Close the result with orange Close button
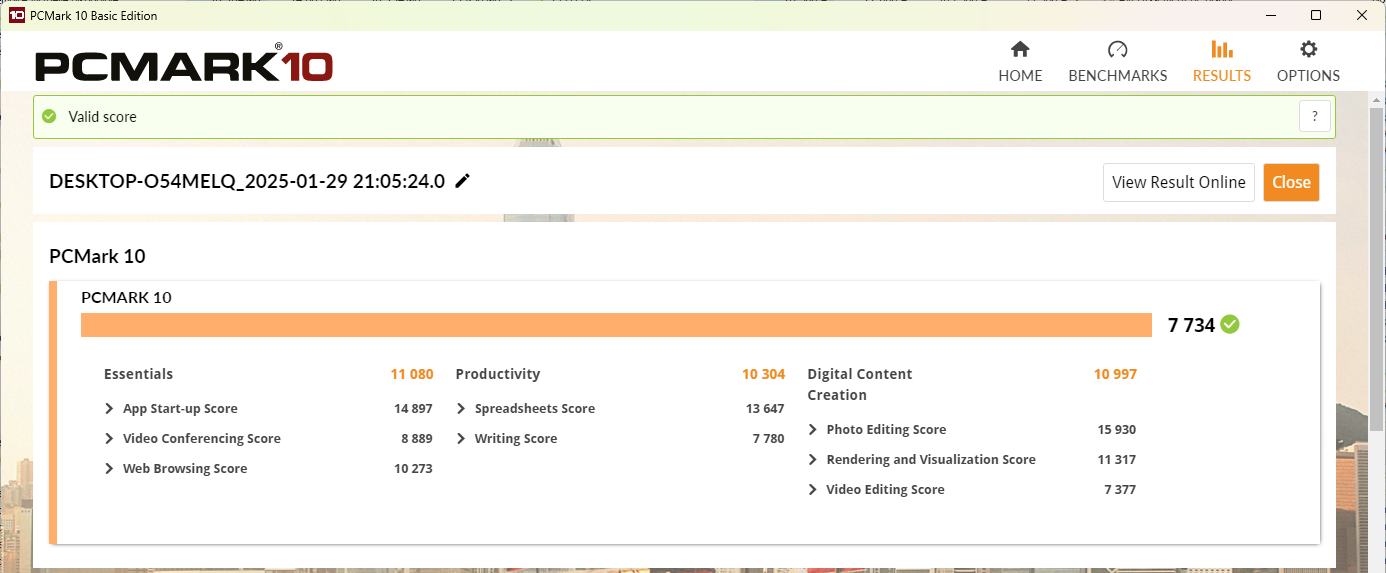 click(x=1291, y=182)
